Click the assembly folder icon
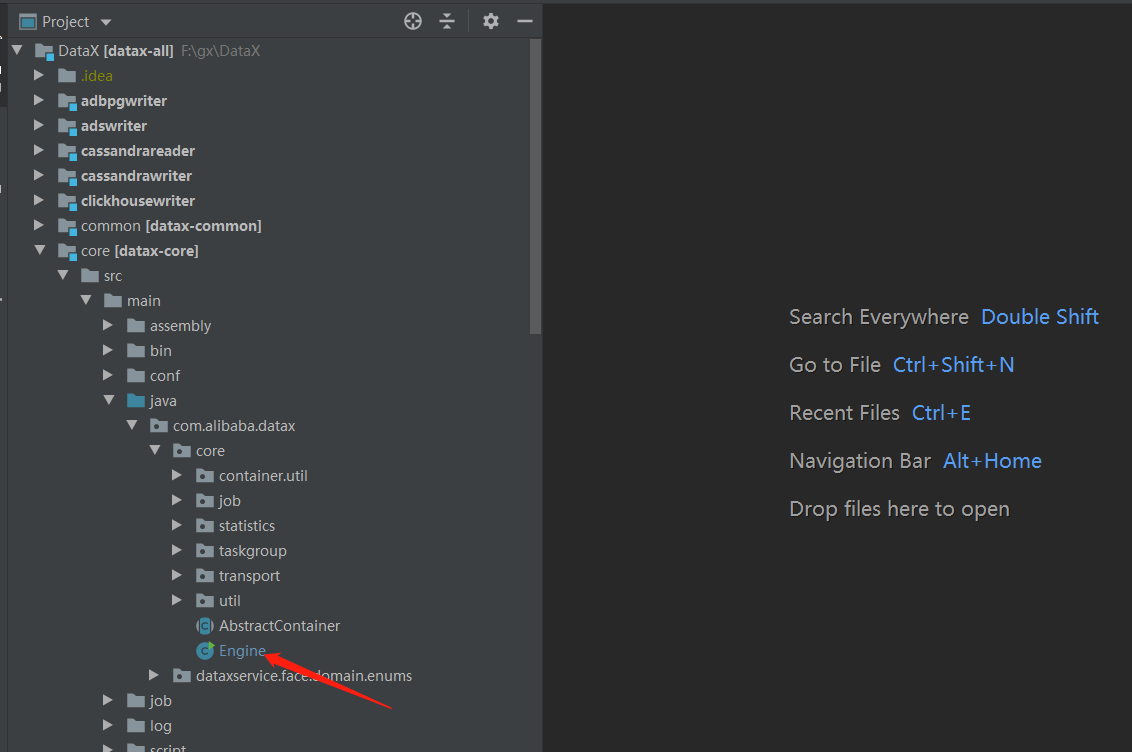 (x=136, y=325)
